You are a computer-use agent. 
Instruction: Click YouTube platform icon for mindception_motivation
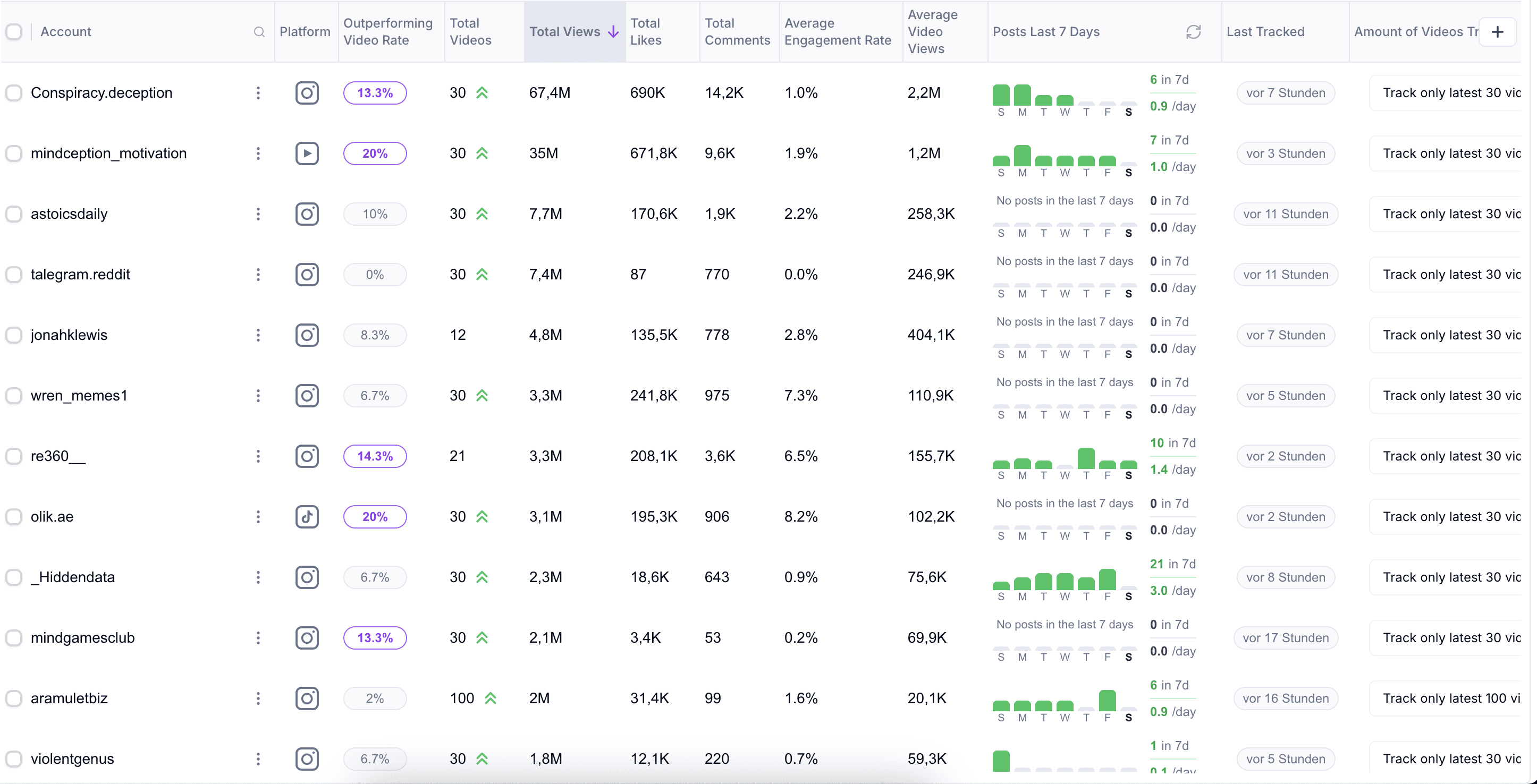(307, 154)
